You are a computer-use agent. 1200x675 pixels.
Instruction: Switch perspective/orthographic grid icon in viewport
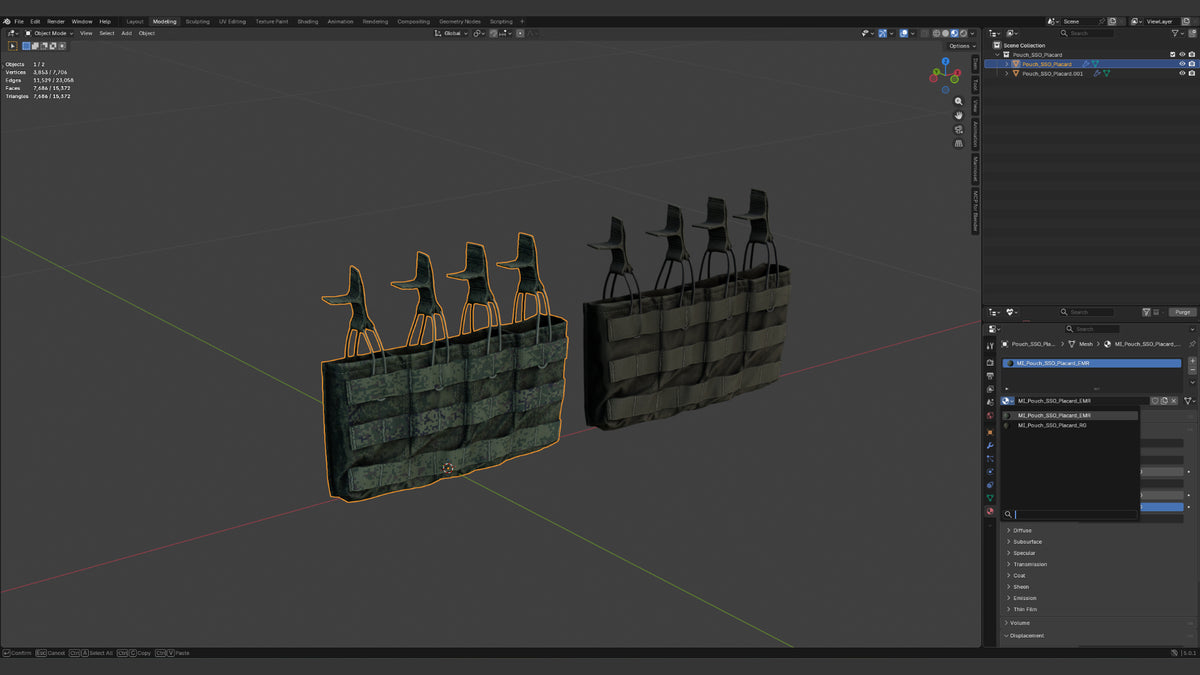[958, 143]
